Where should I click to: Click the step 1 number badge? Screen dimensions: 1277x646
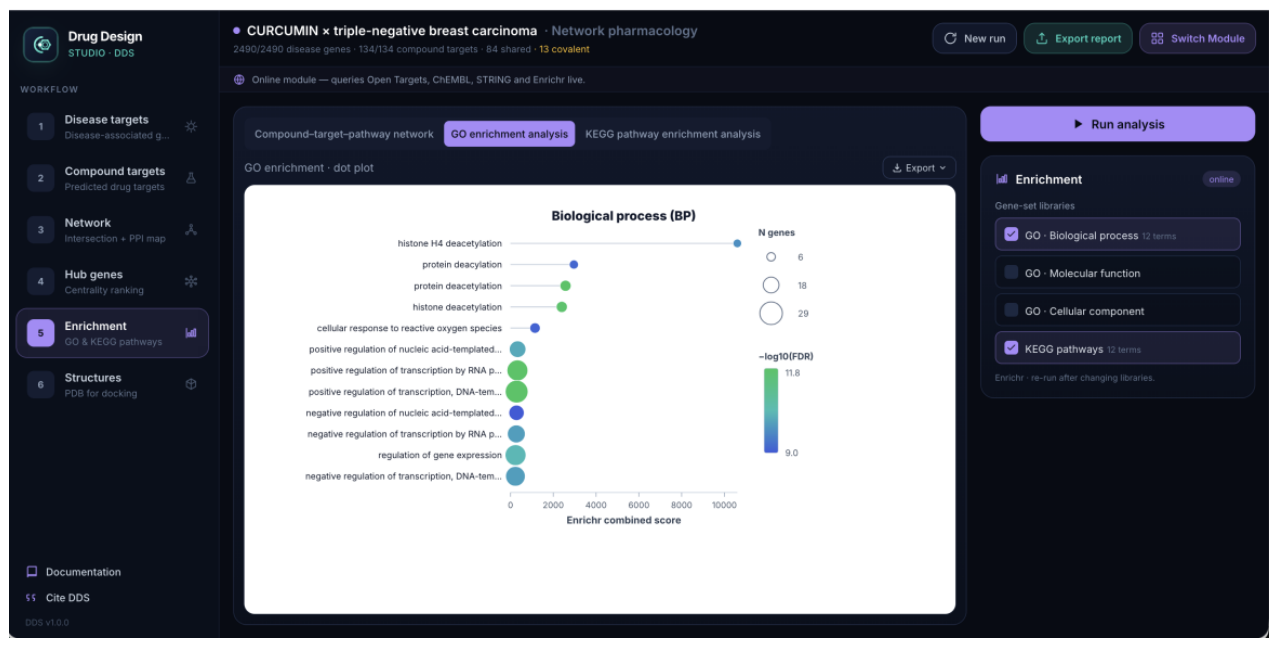tap(41, 126)
